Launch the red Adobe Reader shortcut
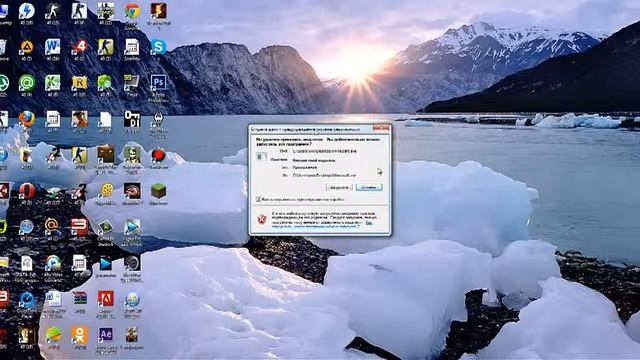The height and width of the screenshot is (360, 640). (106, 299)
